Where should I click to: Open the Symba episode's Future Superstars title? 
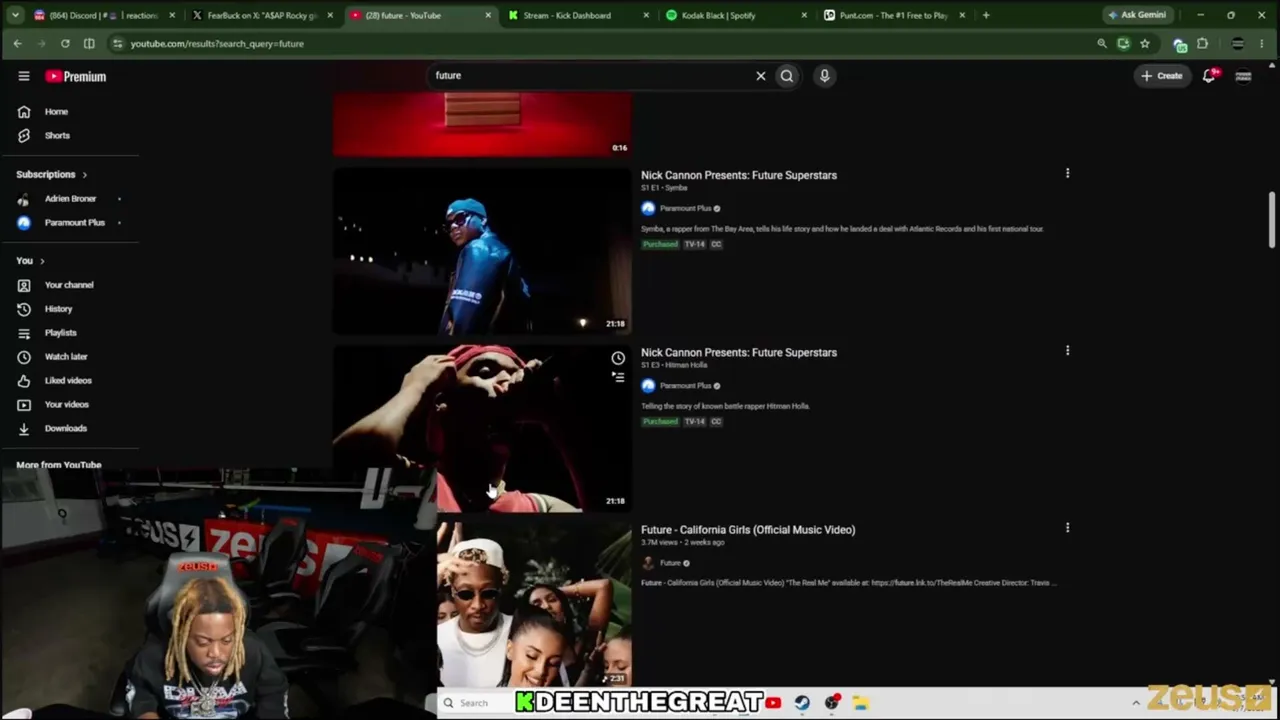[739, 175]
